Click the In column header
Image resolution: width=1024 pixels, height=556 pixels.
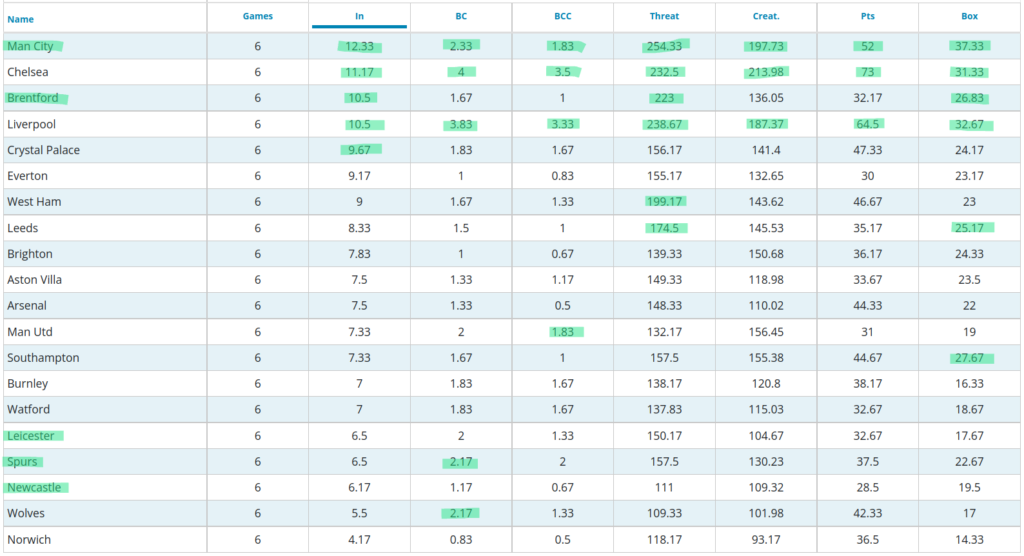[x=359, y=16]
